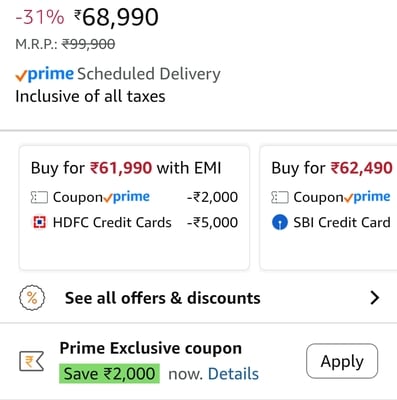The width and height of the screenshot is (397, 400).
Task: Click the prime badge beside HDFC Coupon
Action: (x=127, y=197)
